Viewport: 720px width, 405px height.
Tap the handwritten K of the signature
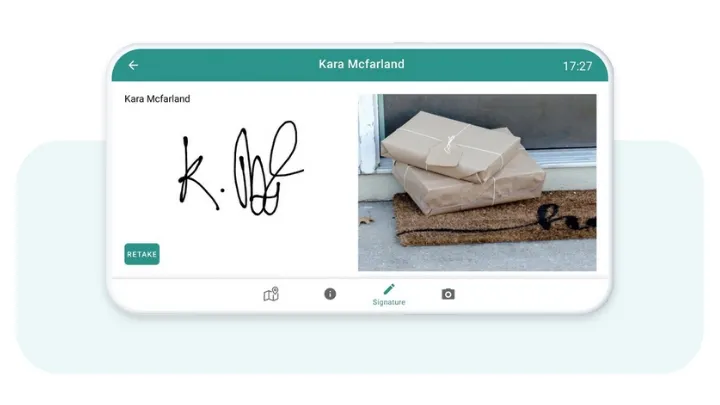pos(197,173)
